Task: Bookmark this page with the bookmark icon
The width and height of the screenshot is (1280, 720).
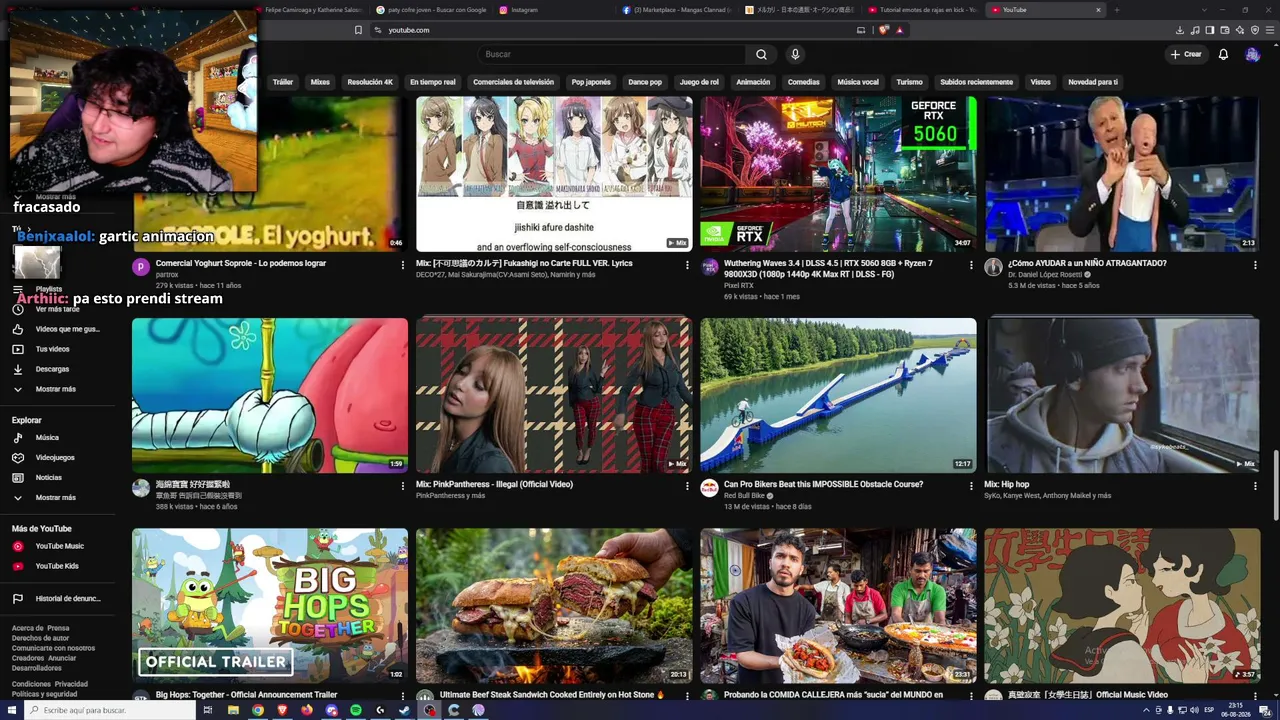Action: point(358,30)
